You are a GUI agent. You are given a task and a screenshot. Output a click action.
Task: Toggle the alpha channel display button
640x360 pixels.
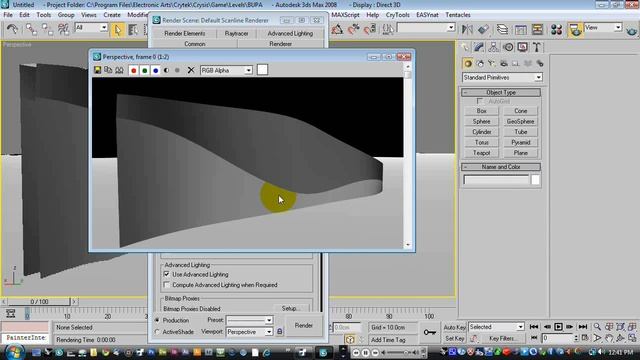coord(166,70)
